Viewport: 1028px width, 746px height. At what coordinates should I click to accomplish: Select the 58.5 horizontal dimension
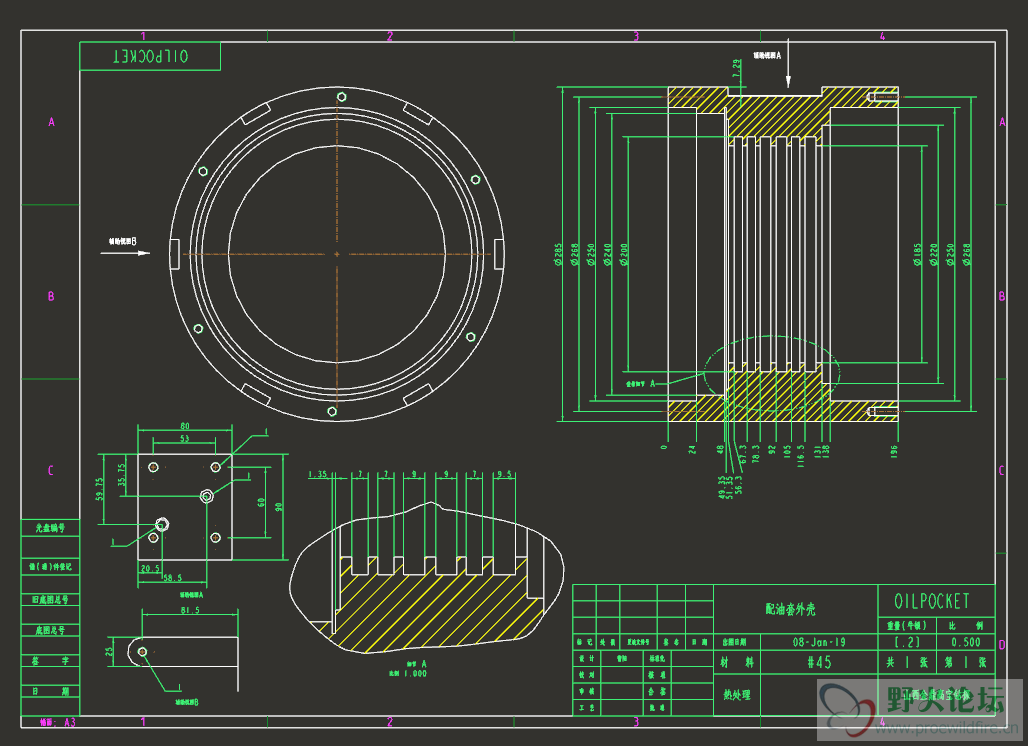tap(173, 578)
